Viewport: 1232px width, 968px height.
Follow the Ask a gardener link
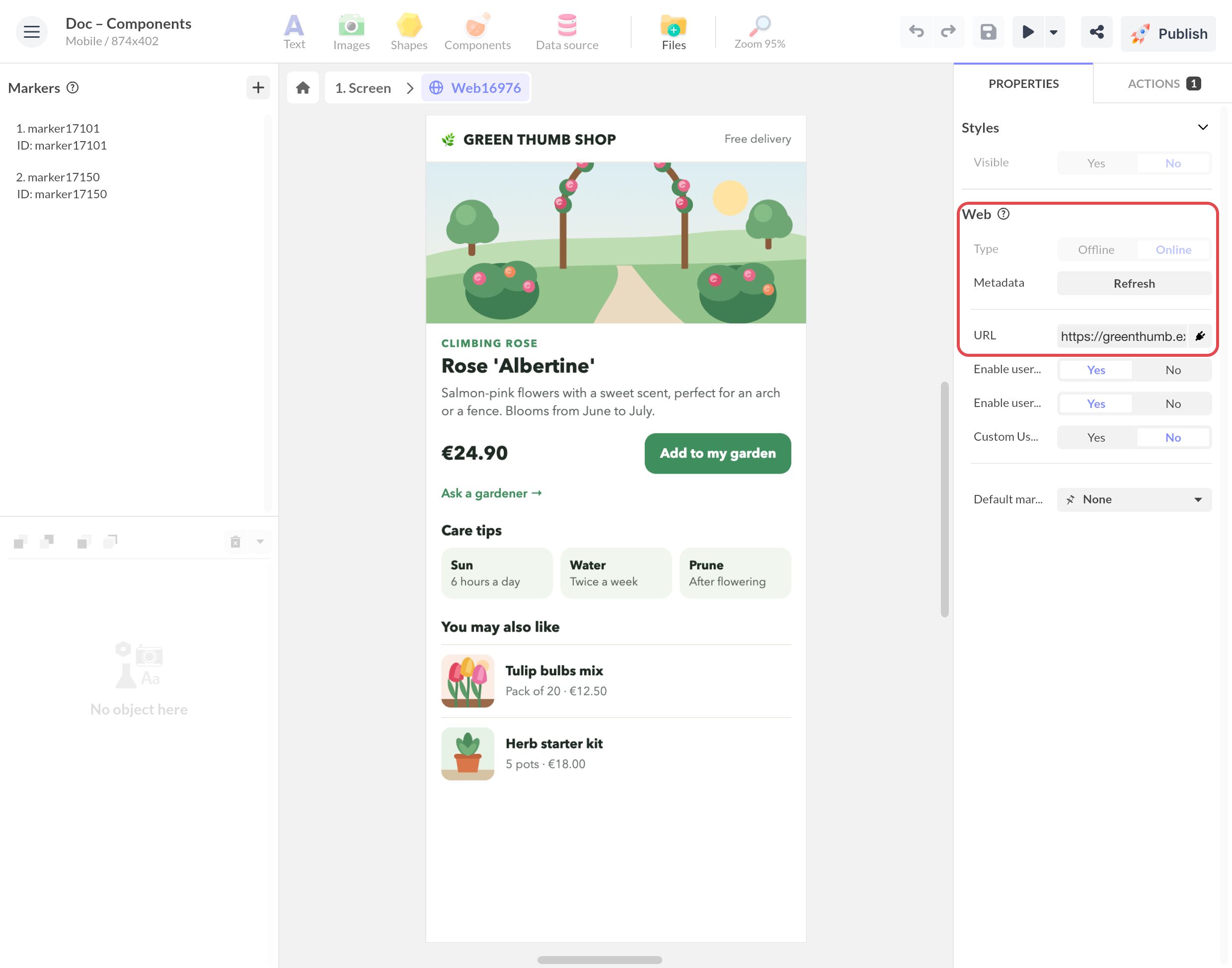coord(491,493)
